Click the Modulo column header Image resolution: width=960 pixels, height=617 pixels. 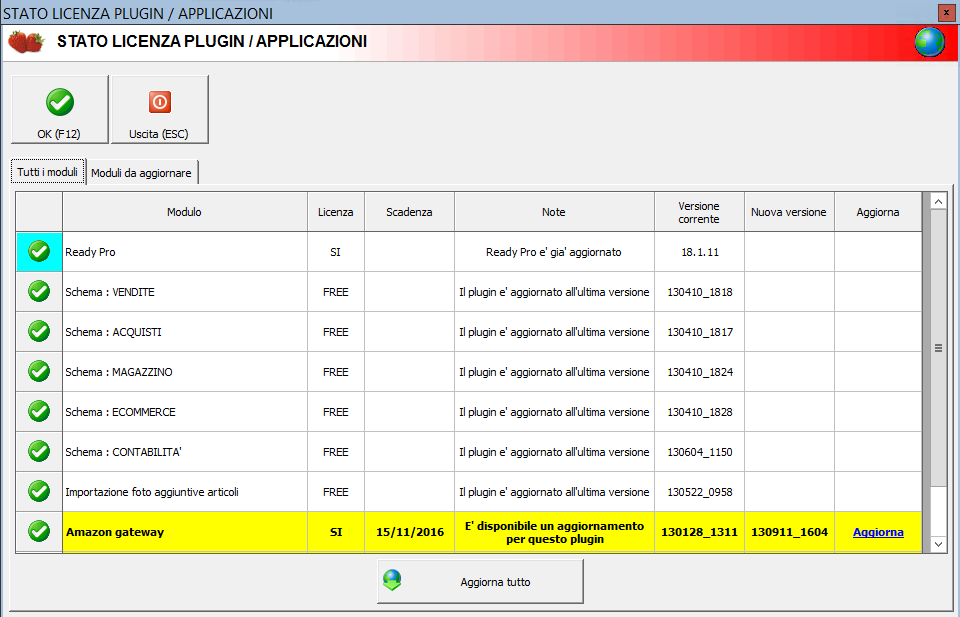click(184, 212)
